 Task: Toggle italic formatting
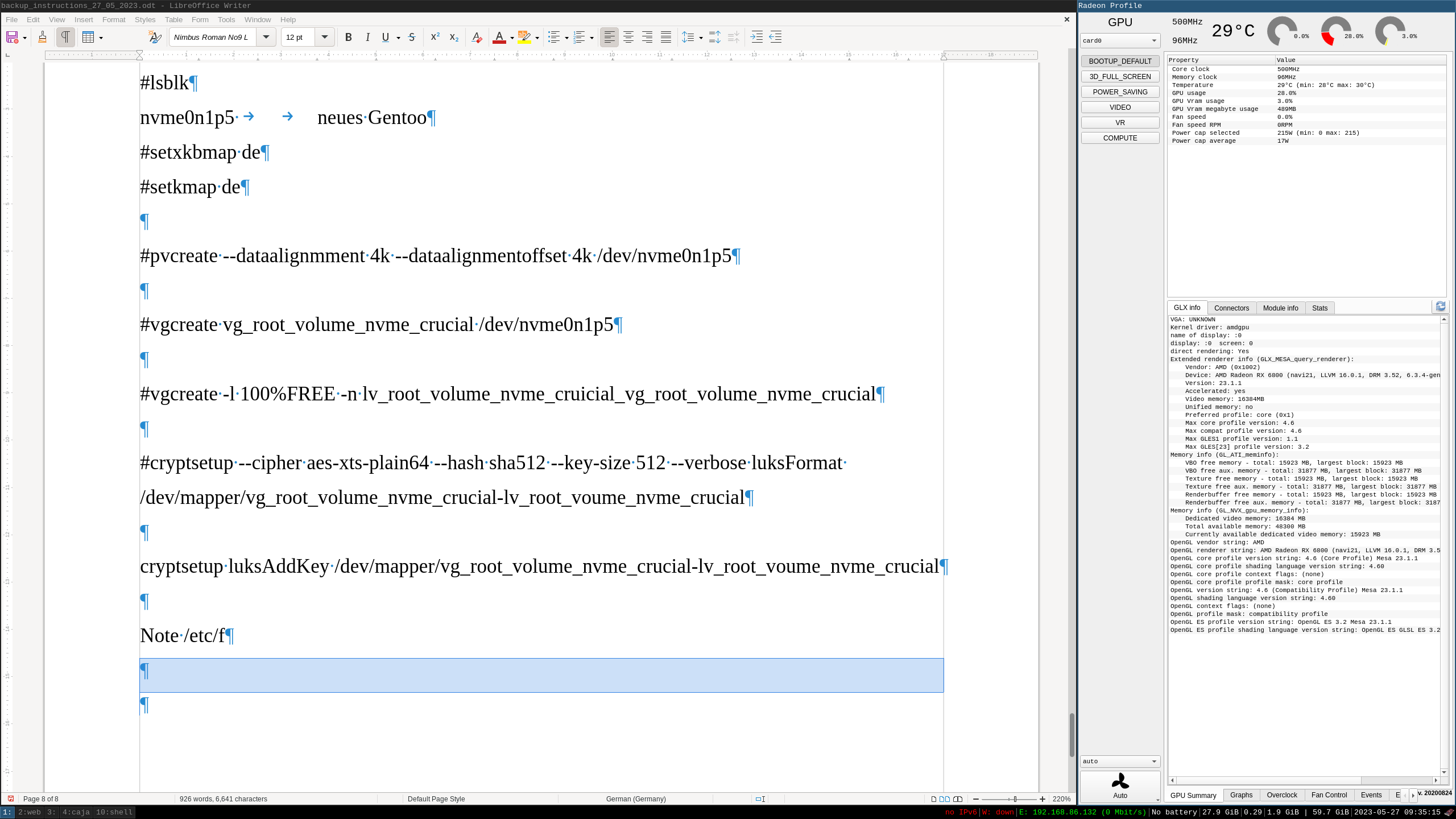click(367, 37)
